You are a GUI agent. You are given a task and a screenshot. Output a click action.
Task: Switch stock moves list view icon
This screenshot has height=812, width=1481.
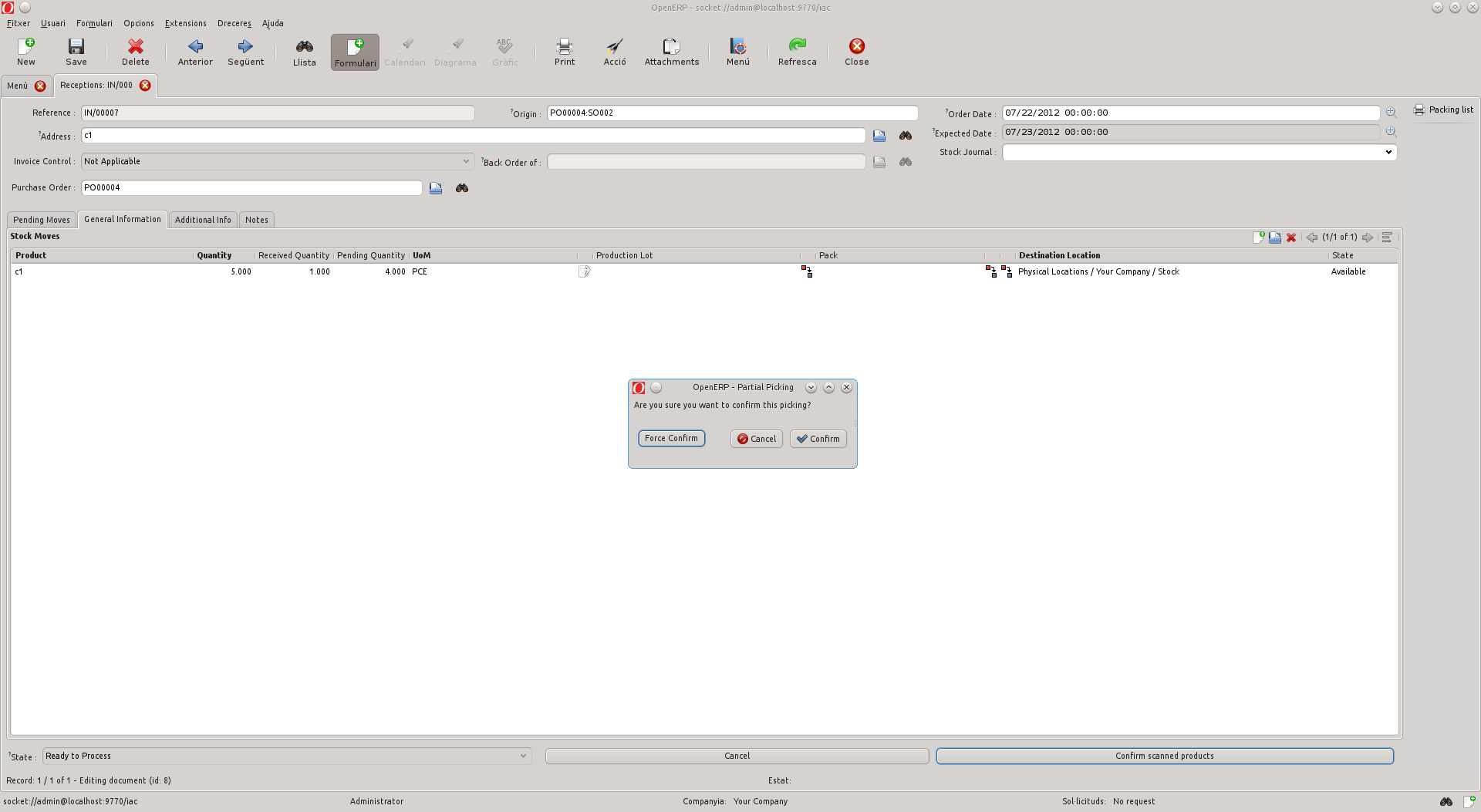pos(1387,238)
